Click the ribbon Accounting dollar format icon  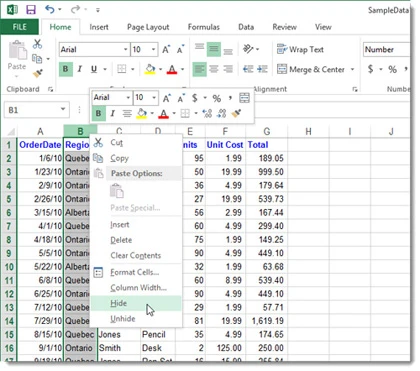pos(370,69)
